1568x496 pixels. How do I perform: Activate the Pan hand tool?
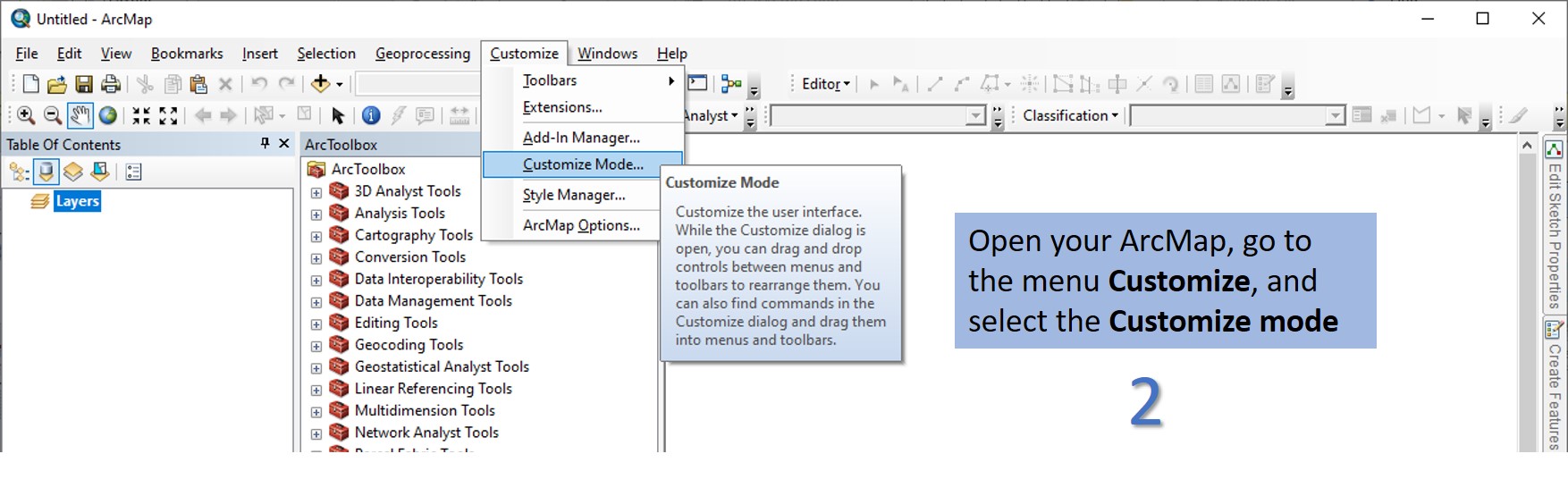(80, 115)
